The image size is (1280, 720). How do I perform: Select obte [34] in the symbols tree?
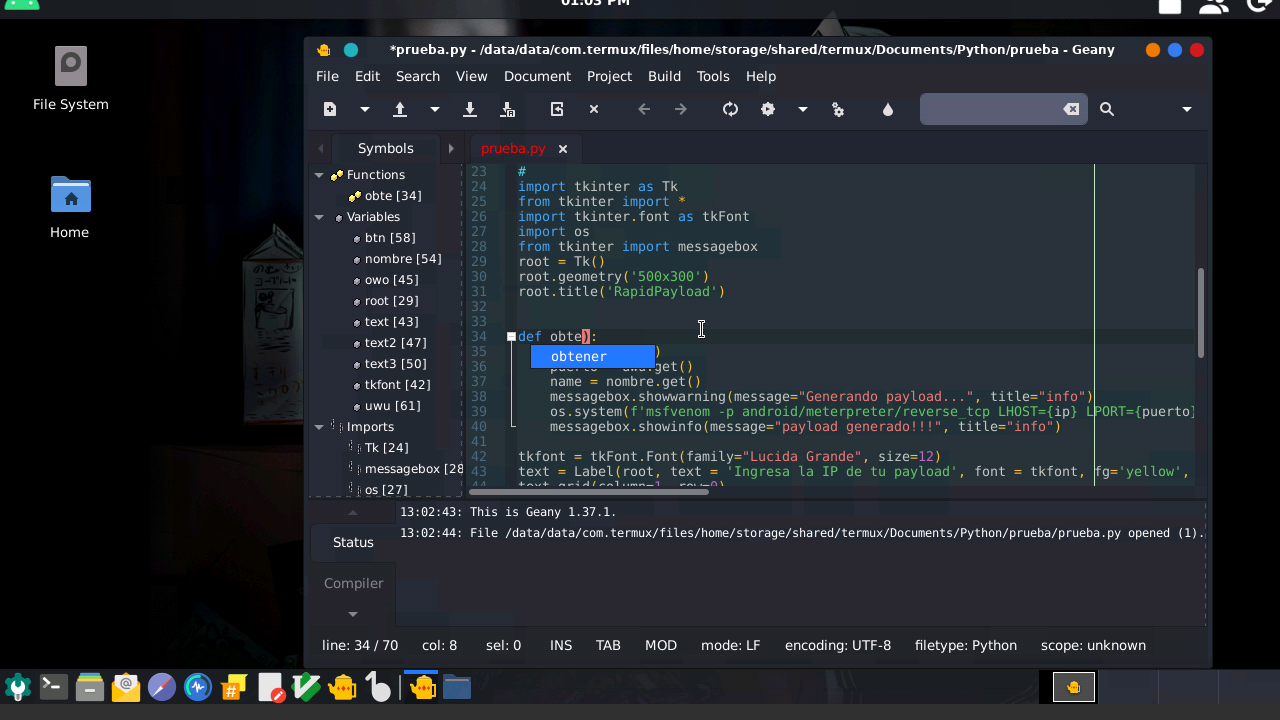393,196
